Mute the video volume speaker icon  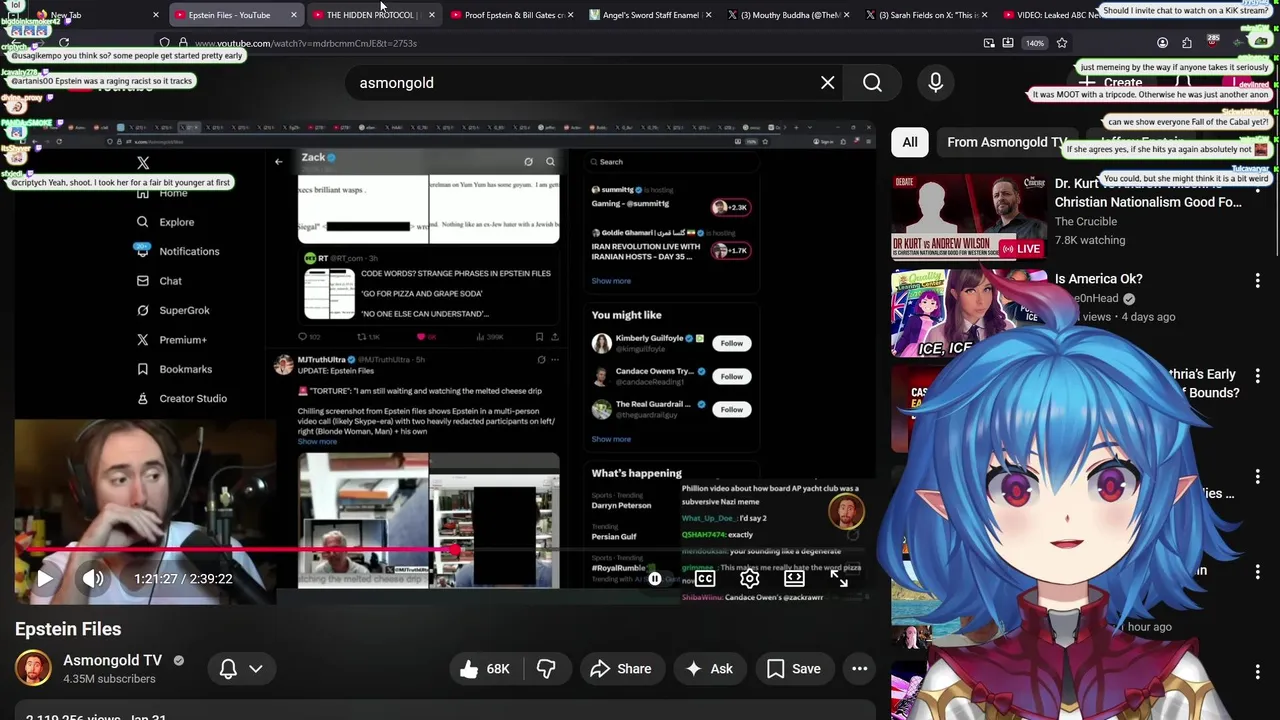click(93, 578)
